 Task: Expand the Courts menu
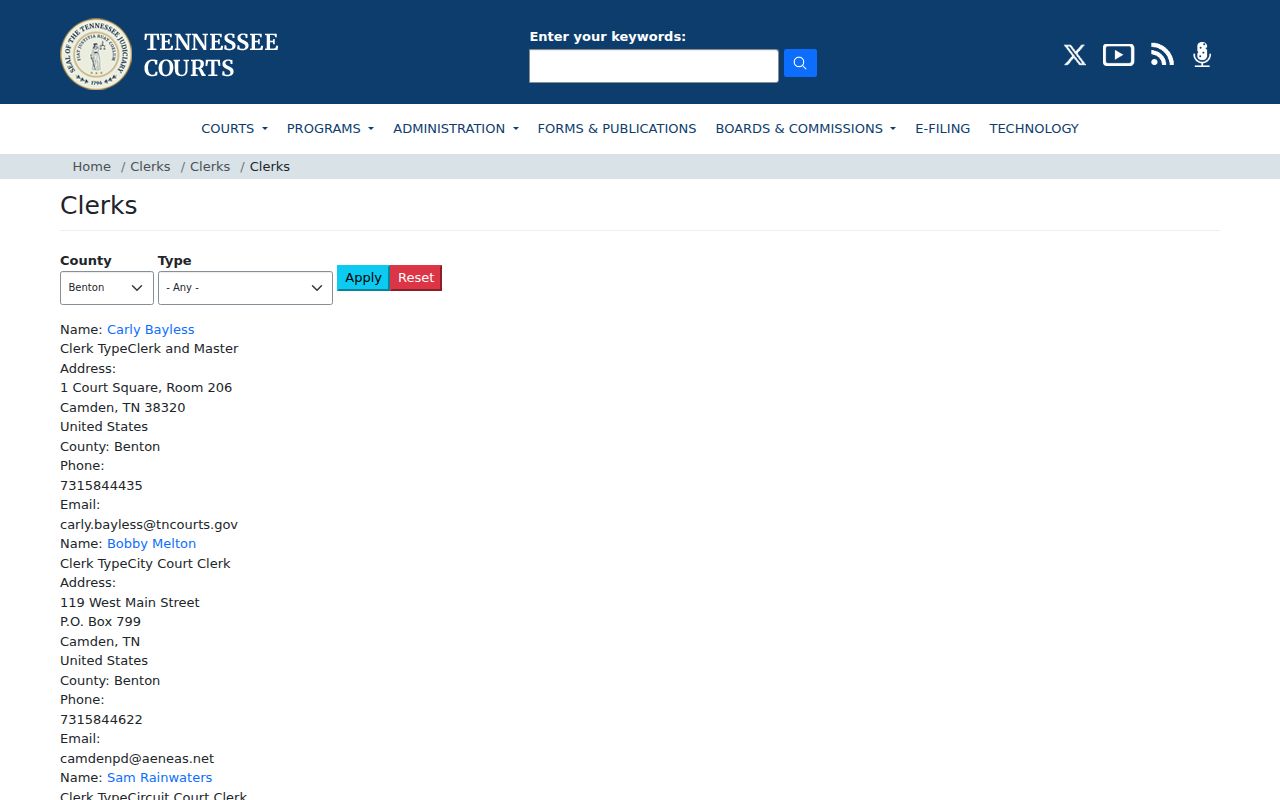click(234, 128)
